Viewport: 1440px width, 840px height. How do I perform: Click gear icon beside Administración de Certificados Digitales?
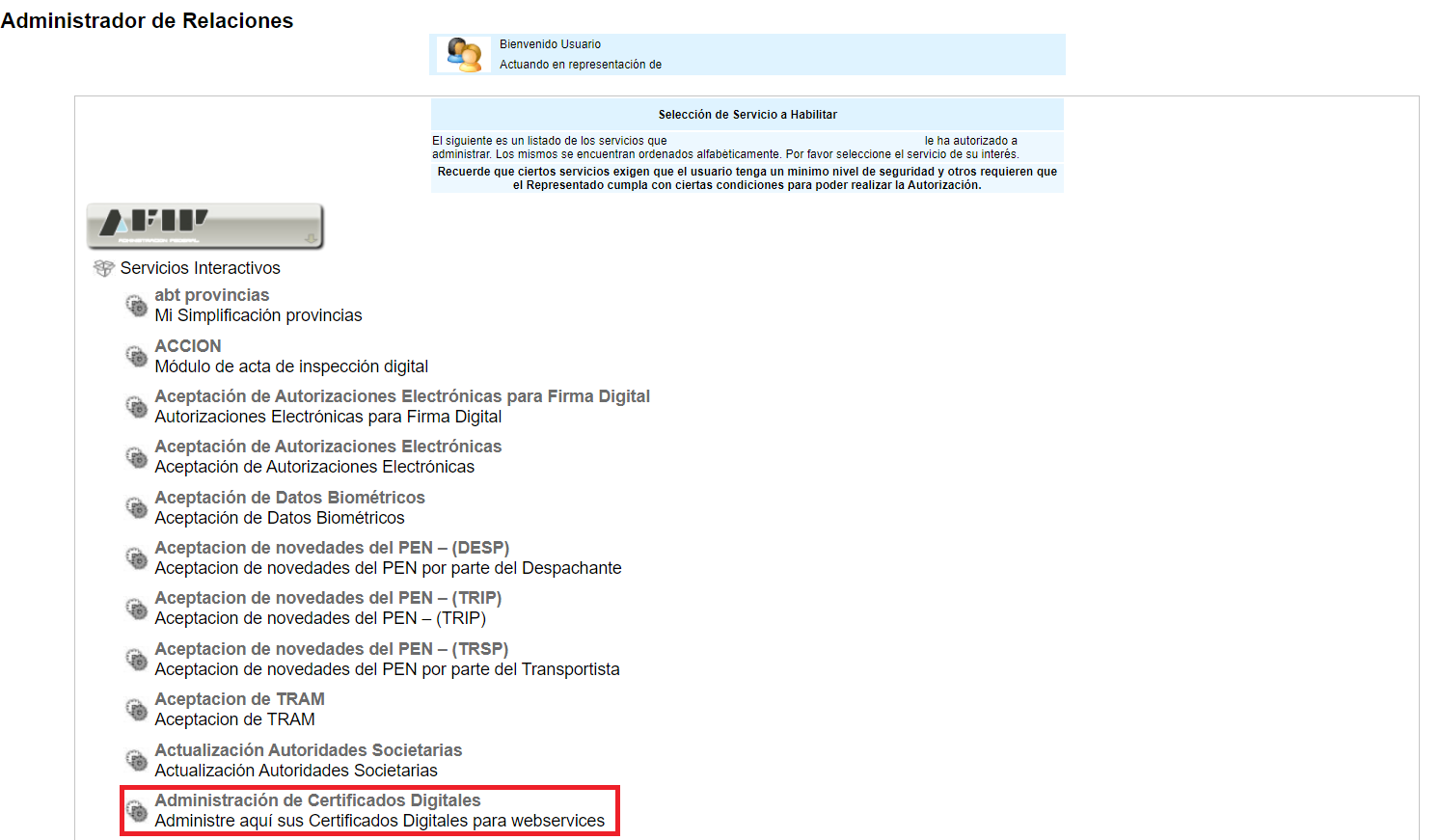tap(137, 810)
